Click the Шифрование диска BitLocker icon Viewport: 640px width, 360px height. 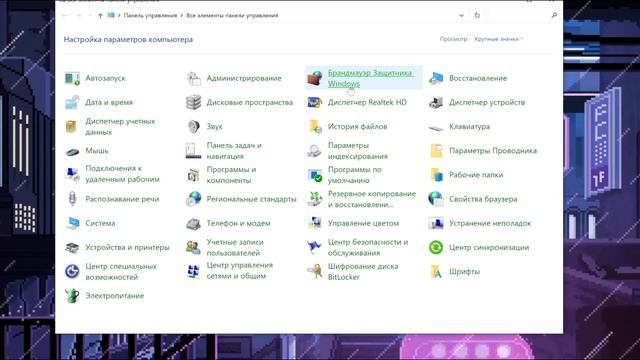point(315,271)
